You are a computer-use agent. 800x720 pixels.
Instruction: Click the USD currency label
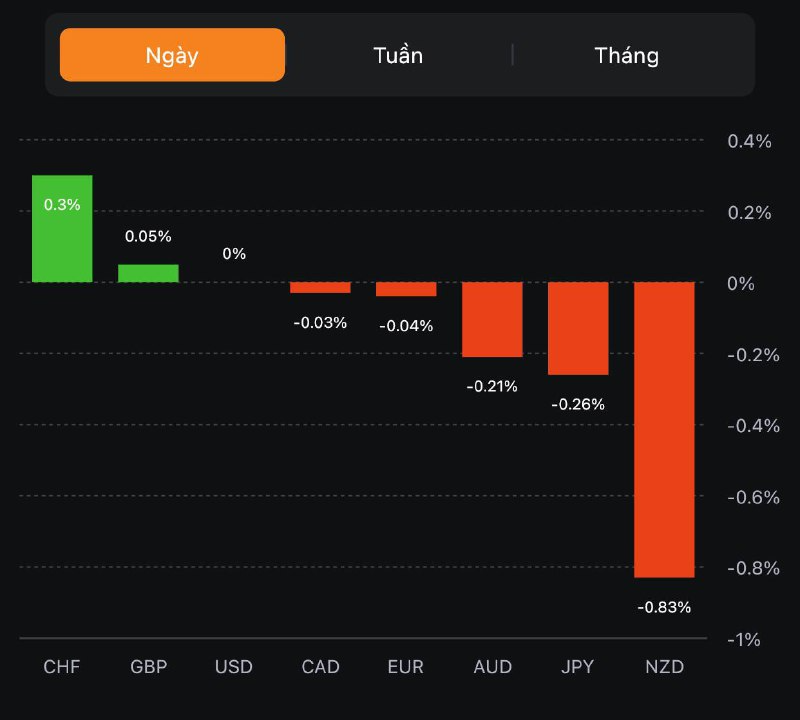(x=234, y=667)
